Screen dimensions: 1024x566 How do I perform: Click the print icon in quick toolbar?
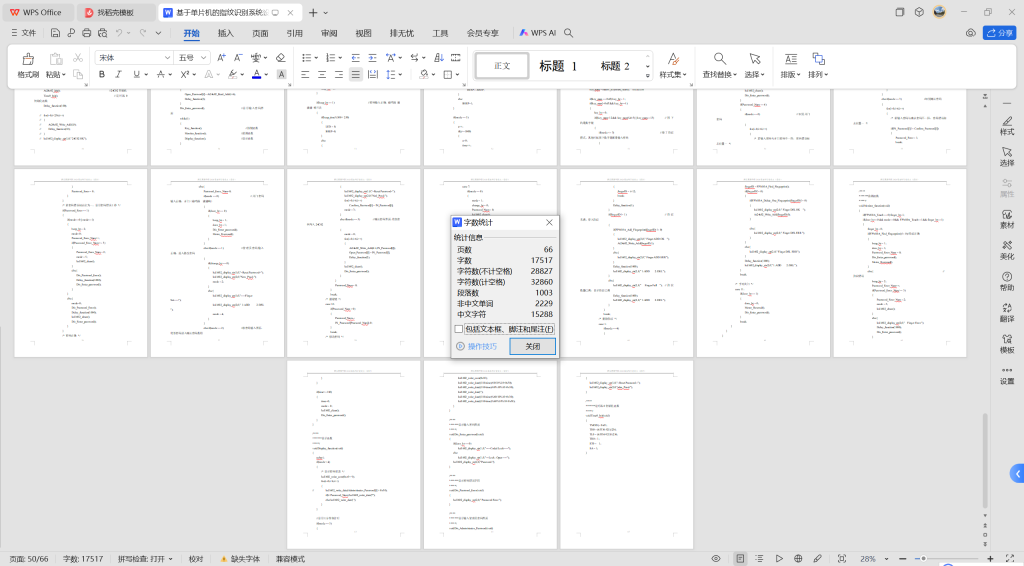(86, 32)
